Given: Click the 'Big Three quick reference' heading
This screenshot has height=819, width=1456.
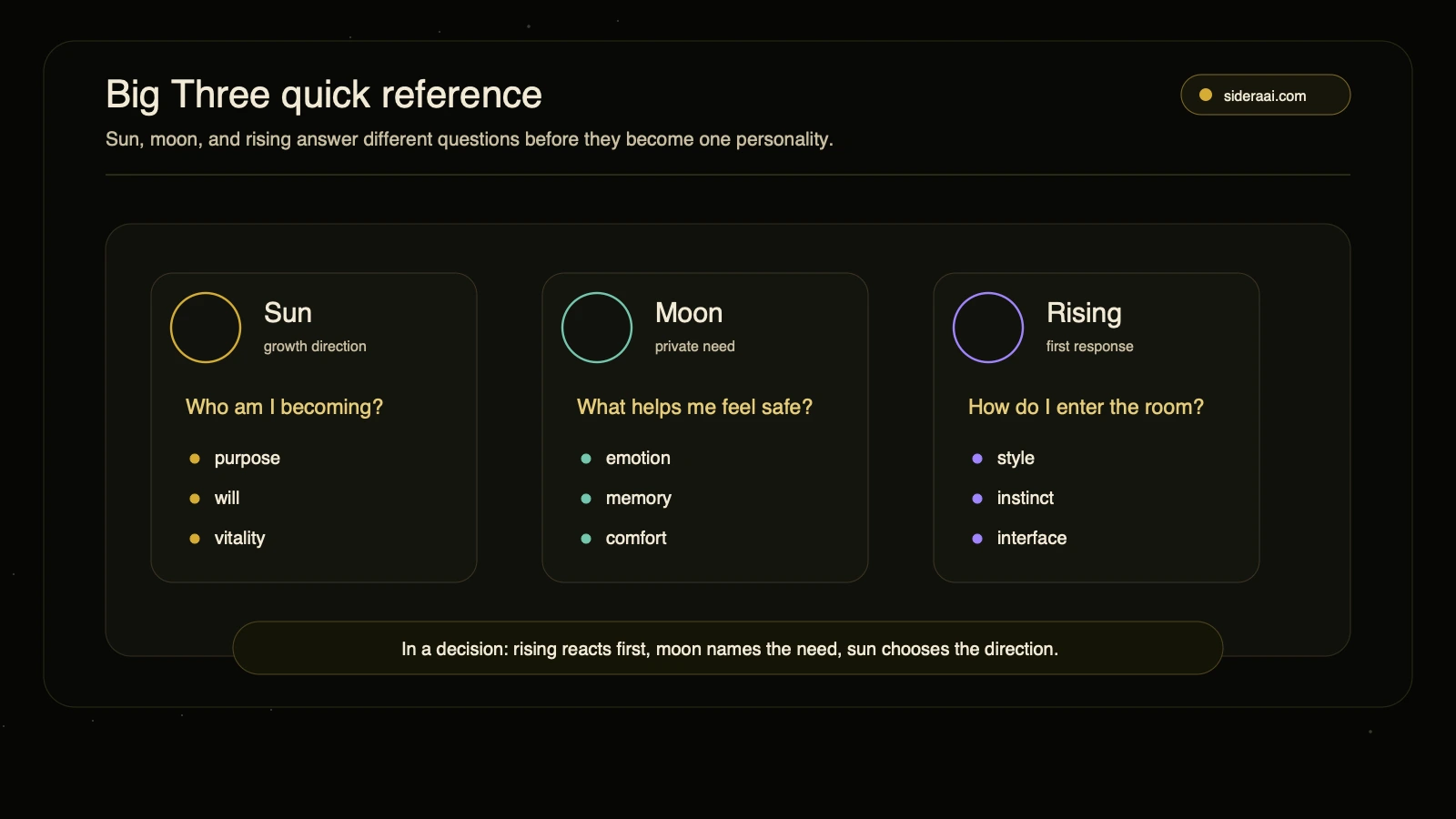Looking at the screenshot, I should (x=324, y=95).
